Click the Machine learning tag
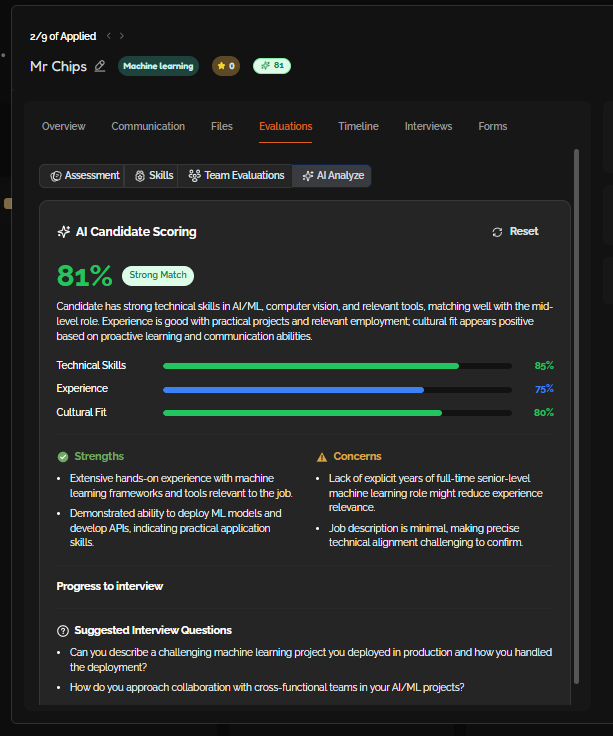Image resolution: width=613 pixels, height=736 pixels. (x=158, y=66)
